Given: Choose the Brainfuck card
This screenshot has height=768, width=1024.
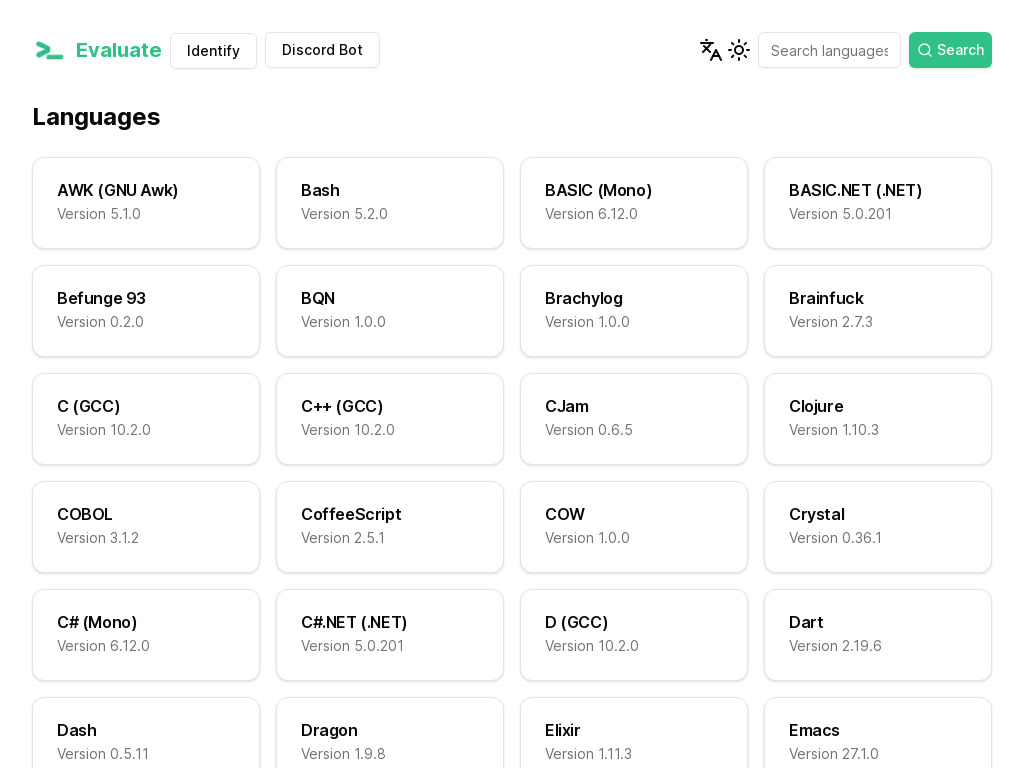Looking at the screenshot, I should 878,311.
